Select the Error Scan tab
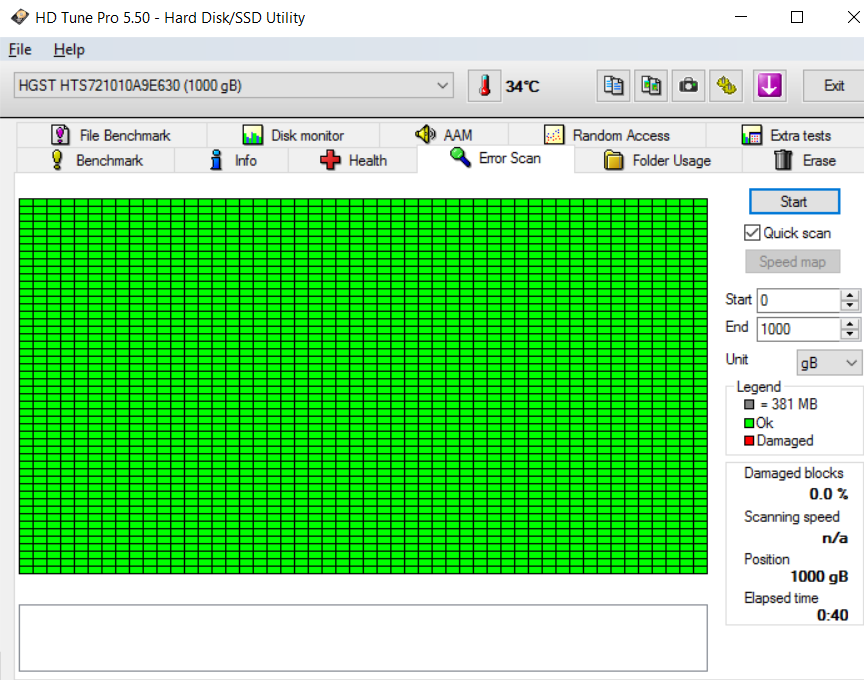This screenshot has width=864, height=680. (495, 159)
